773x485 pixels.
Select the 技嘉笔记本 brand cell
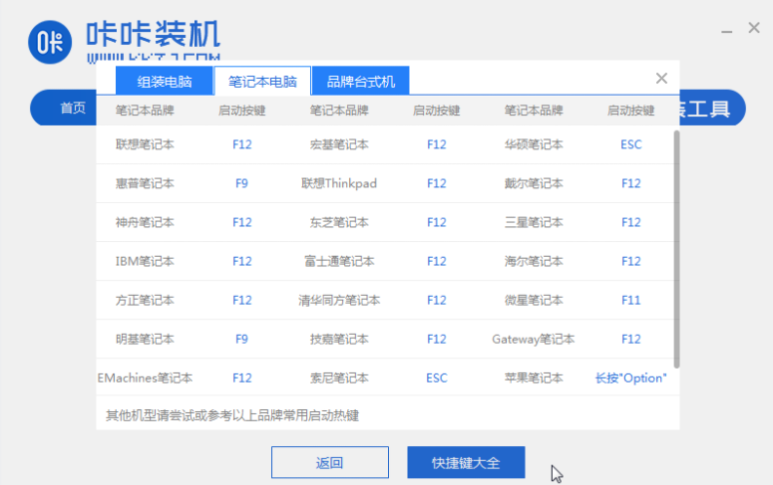(x=339, y=339)
